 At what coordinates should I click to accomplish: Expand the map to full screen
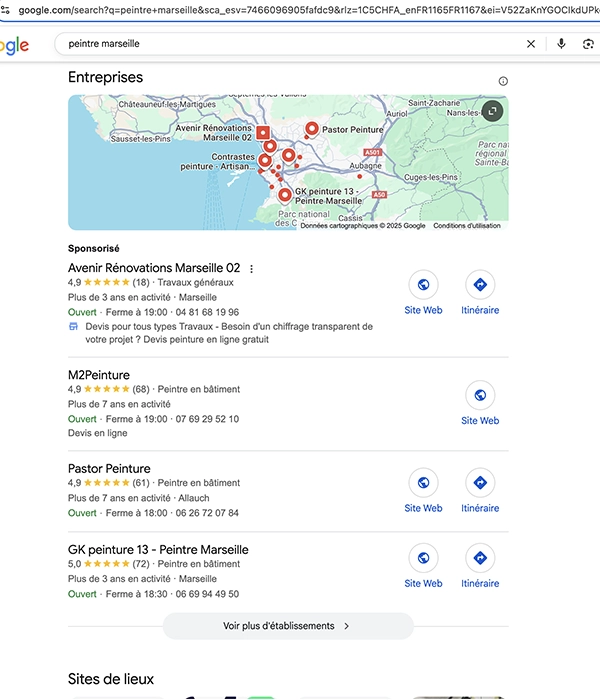pyautogui.click(x=492, y=111)
